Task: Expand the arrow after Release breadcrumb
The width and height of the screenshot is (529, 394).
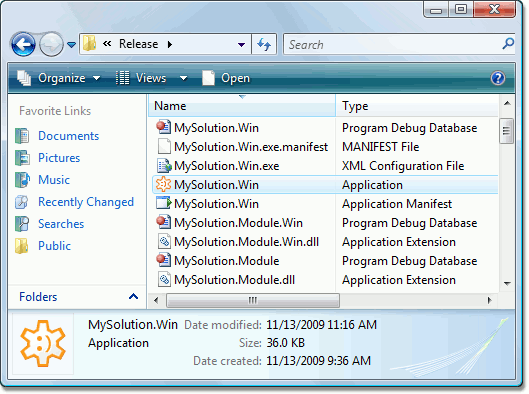Action: 170,44
